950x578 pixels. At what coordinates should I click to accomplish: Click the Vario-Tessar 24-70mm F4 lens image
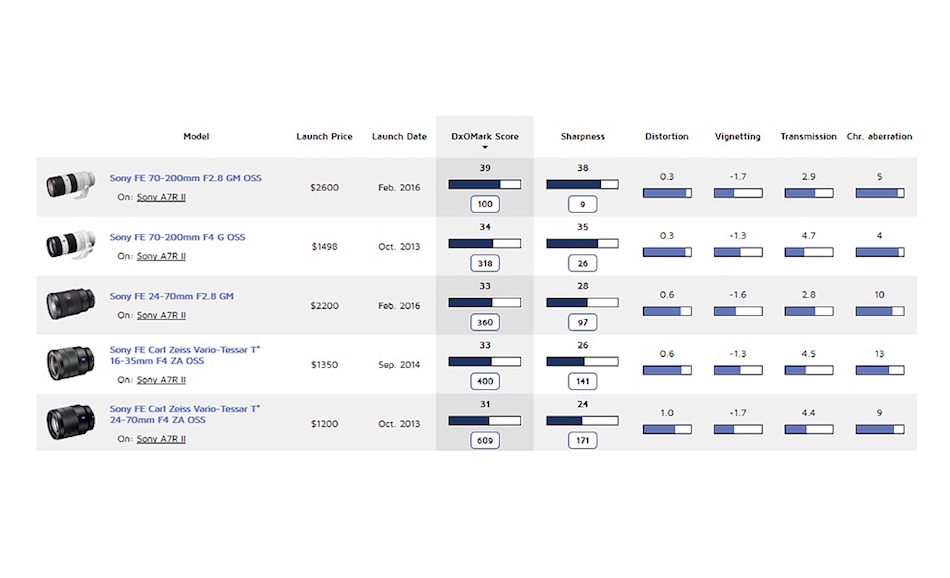[x=70, y=422]
